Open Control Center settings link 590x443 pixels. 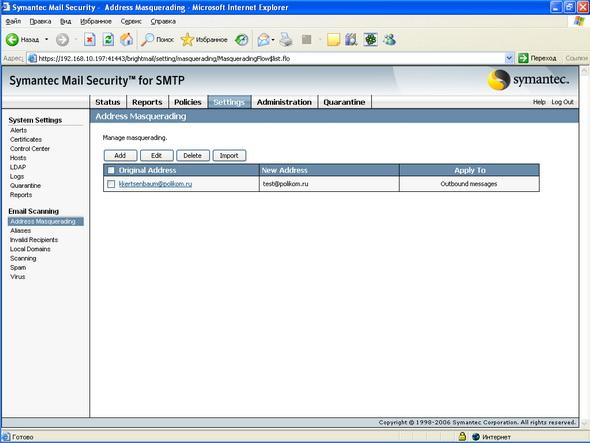point(30,149)
